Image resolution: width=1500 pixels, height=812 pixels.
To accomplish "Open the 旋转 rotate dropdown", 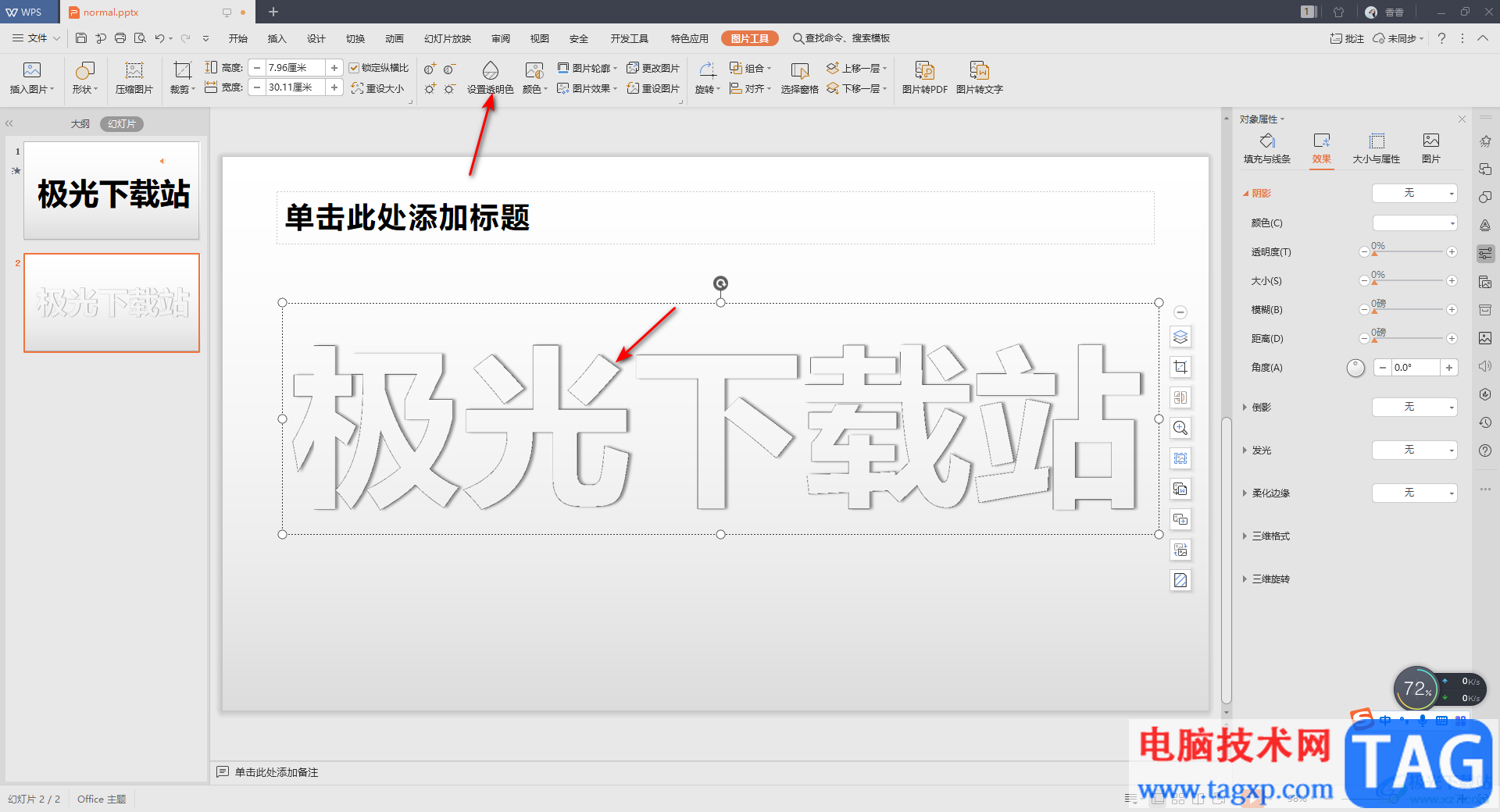I will (x=707, y=77).
